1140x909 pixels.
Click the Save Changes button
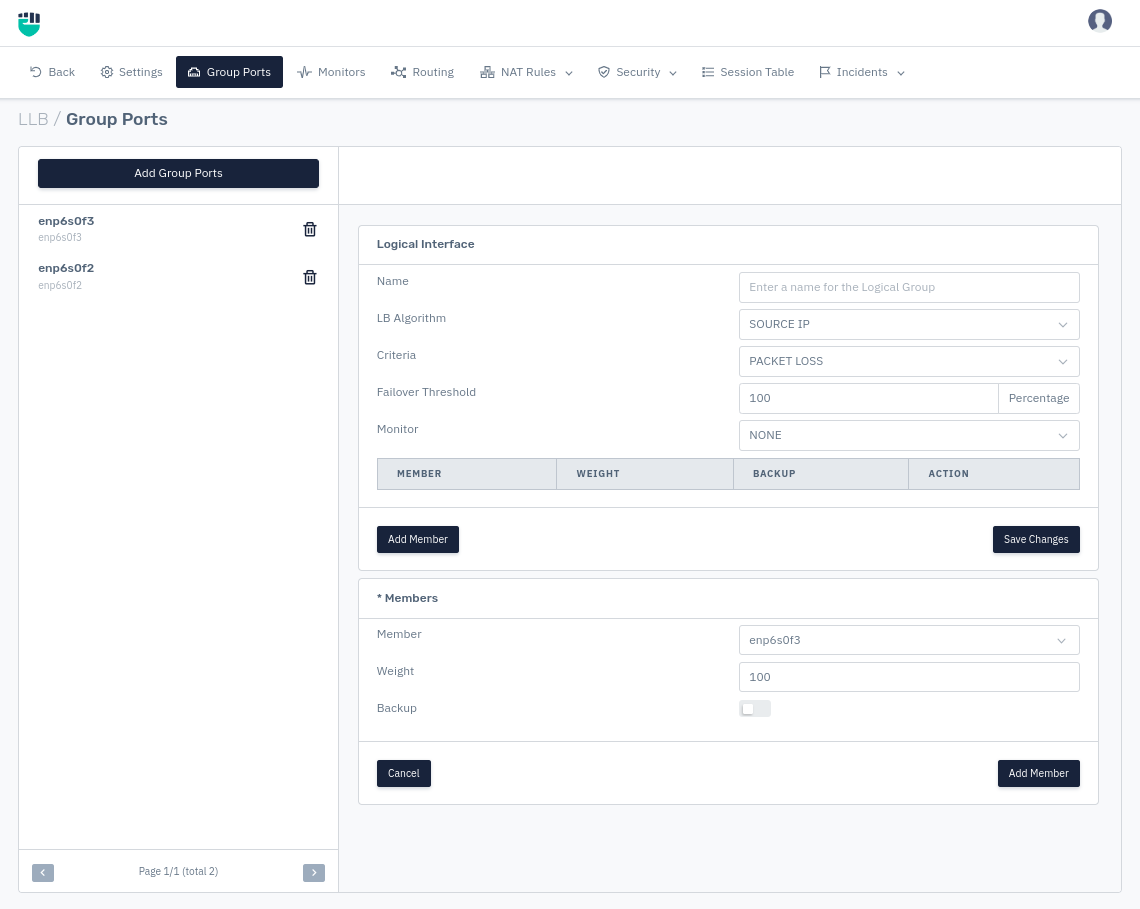[1035, 539]
